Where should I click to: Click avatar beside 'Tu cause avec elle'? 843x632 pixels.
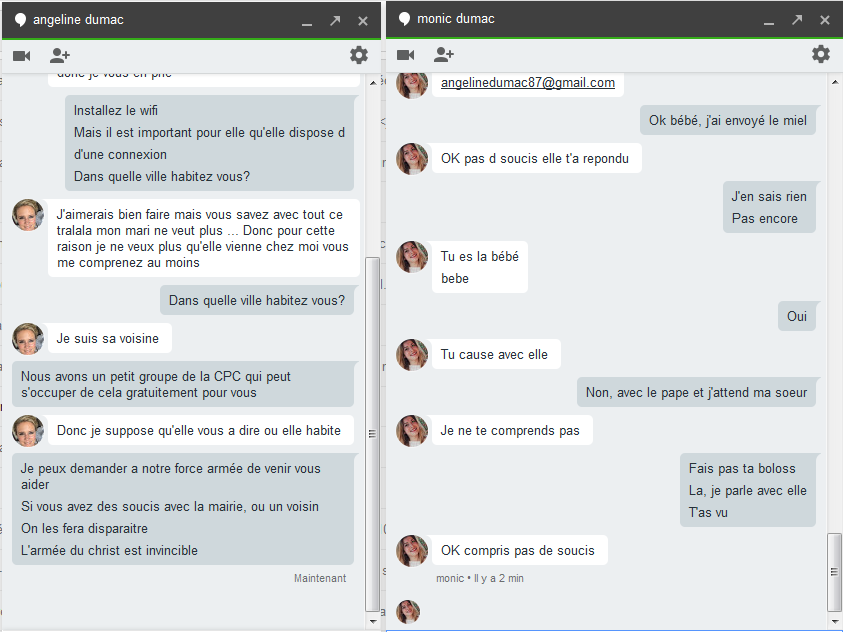tap(412, 355)
